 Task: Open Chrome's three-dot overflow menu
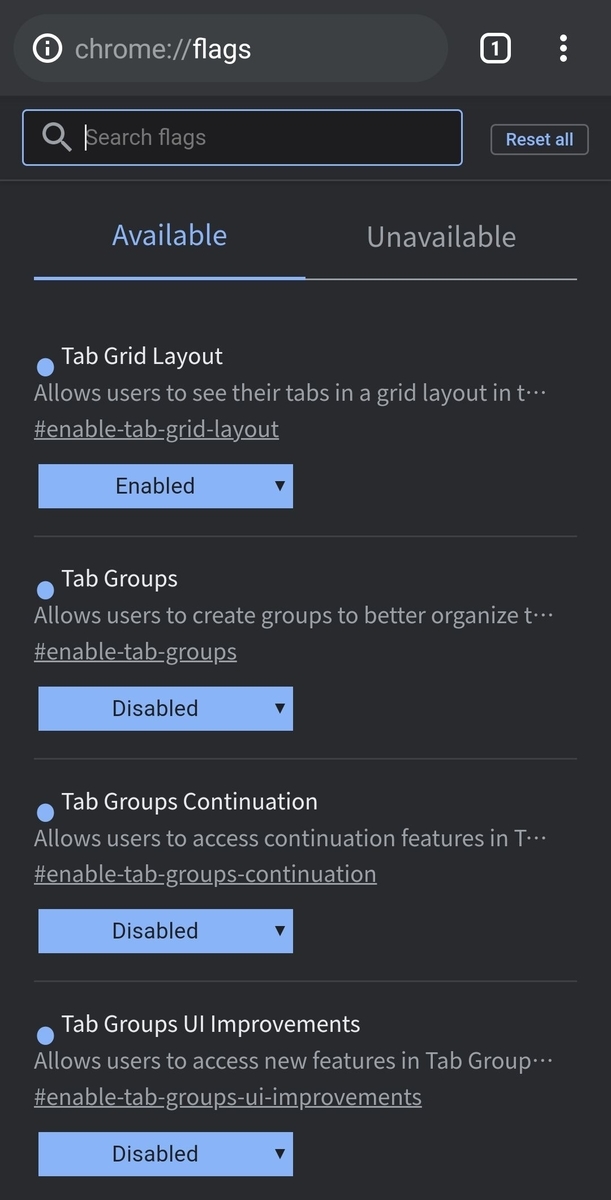tap(563, 48)
